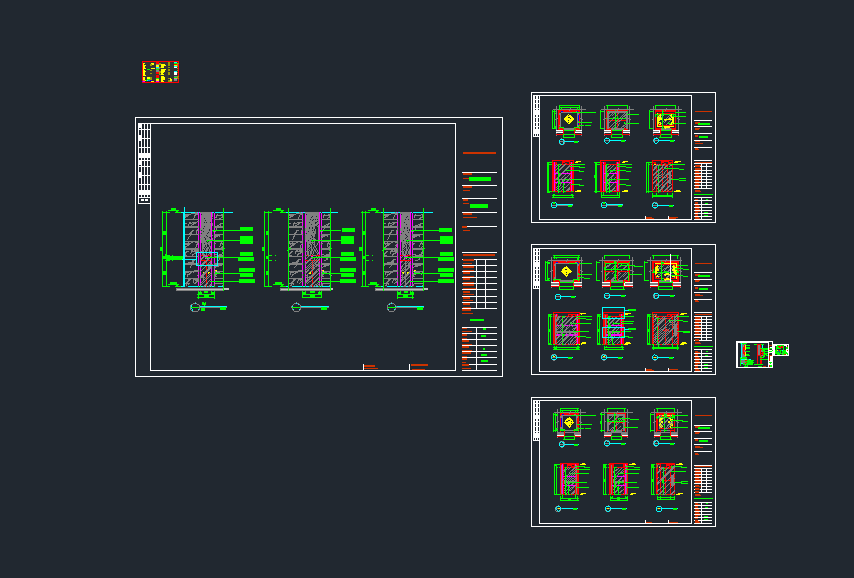This screenshot has width=854, height=578.
Task: Click the small drawing thumbnail at far right
Action: click(x=762, y=354)
